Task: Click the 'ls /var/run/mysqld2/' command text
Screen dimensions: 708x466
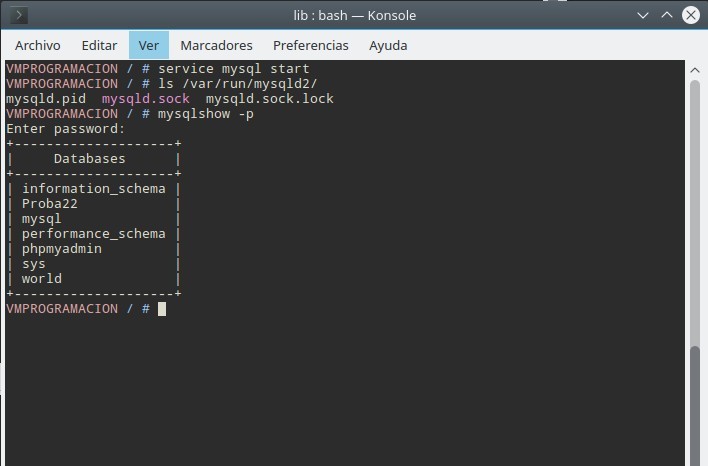Action: coord(238,84)
